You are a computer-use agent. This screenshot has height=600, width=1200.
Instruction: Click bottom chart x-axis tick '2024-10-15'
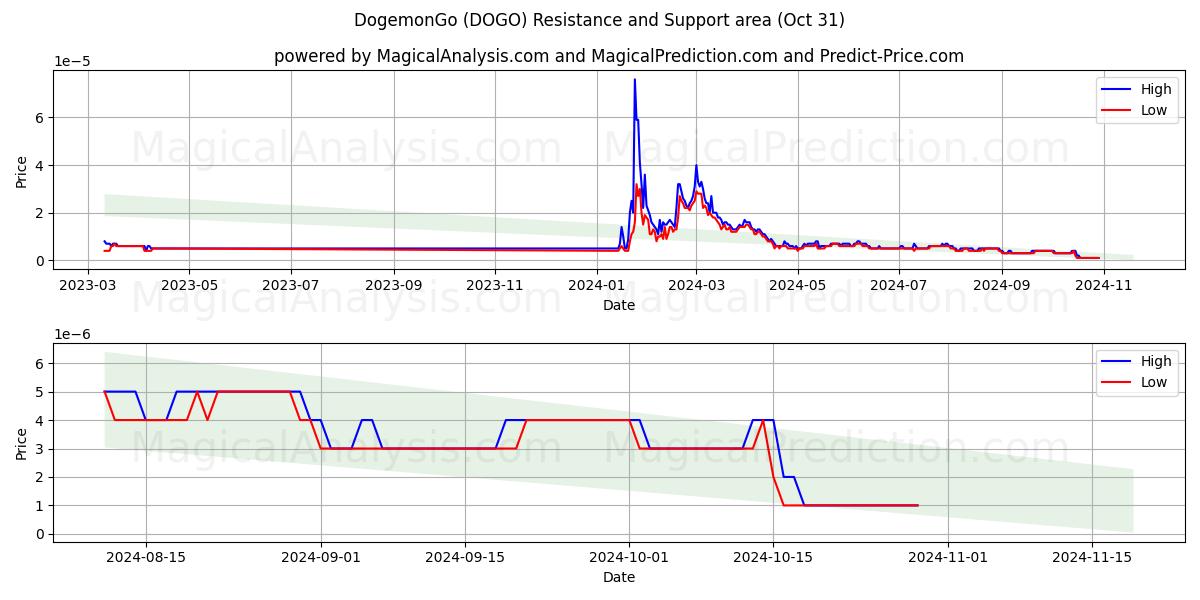tap(773, 556)
